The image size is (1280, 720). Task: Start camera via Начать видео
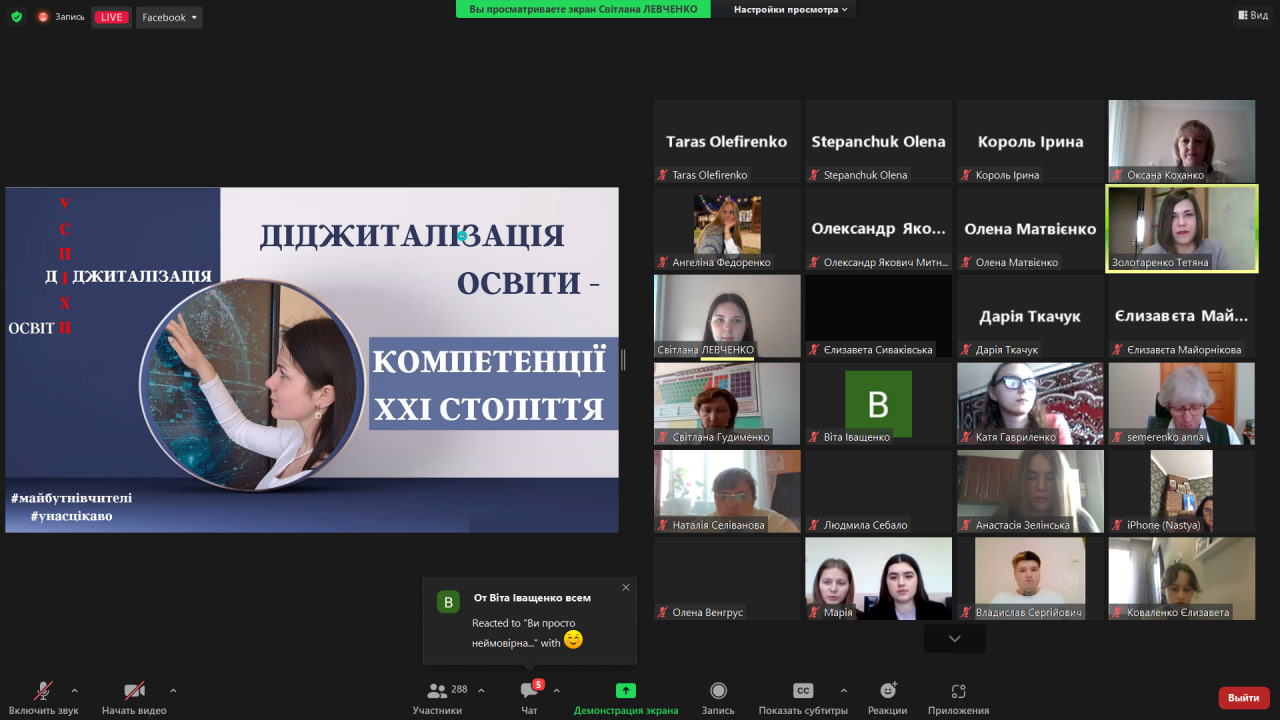point(134,690)
